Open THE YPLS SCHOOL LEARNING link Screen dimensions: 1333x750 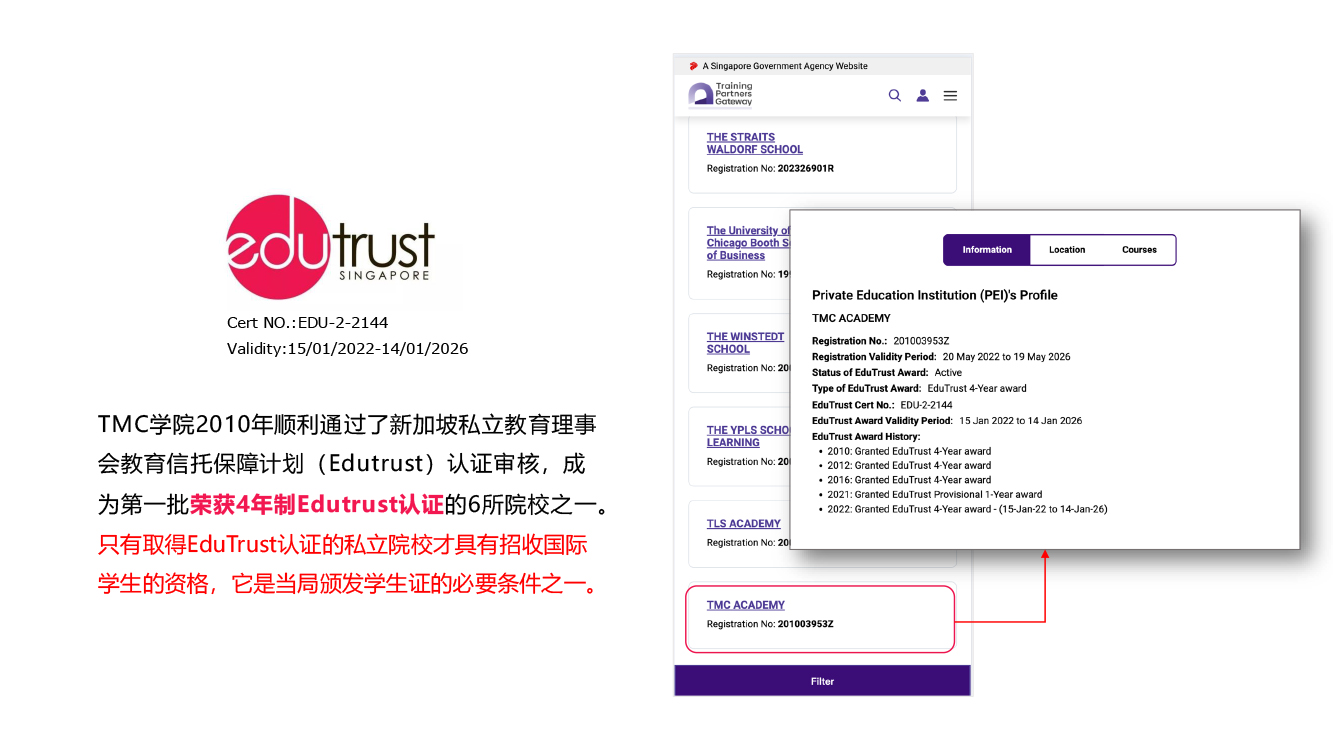point(749,436)
